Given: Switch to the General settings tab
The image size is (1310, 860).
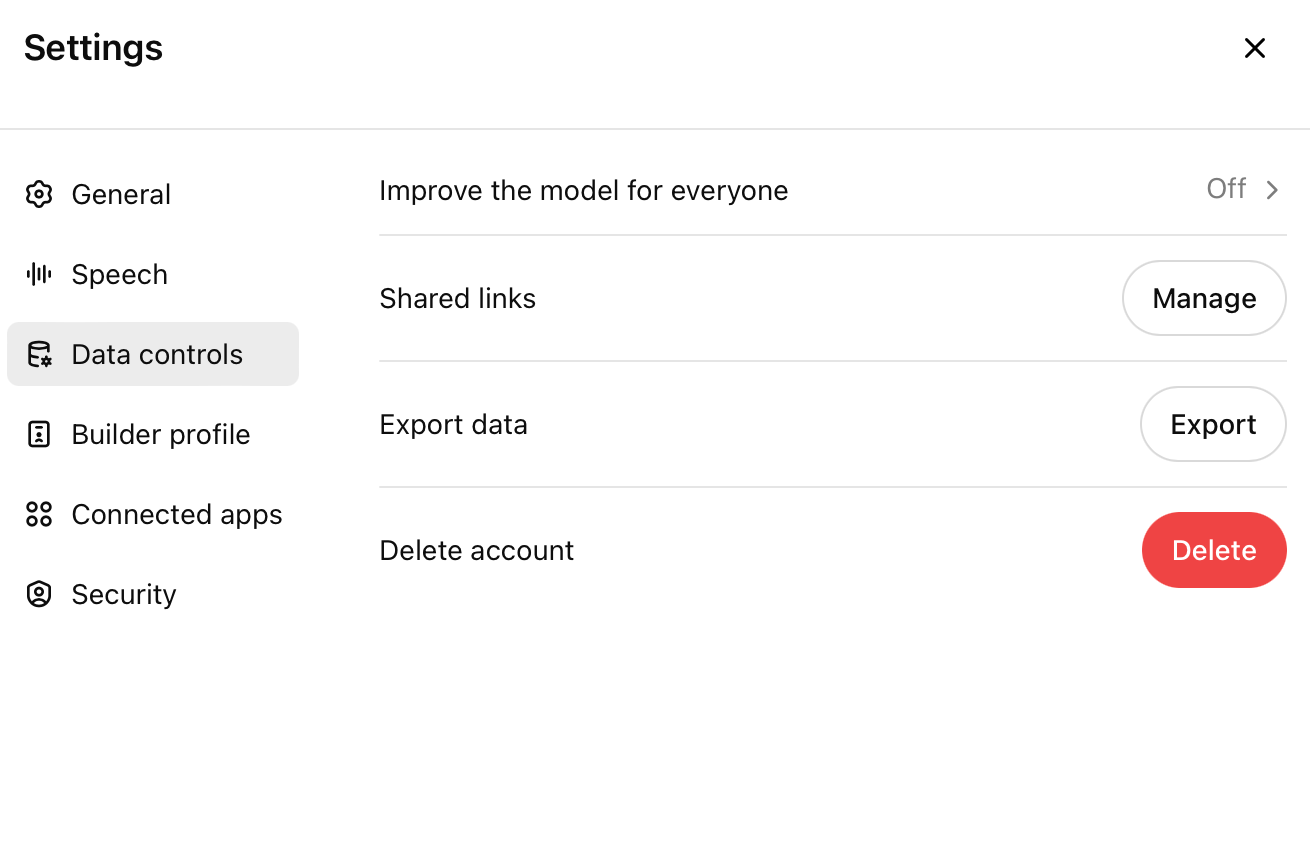Looking at the screenshot, I should tap(153, 194).
